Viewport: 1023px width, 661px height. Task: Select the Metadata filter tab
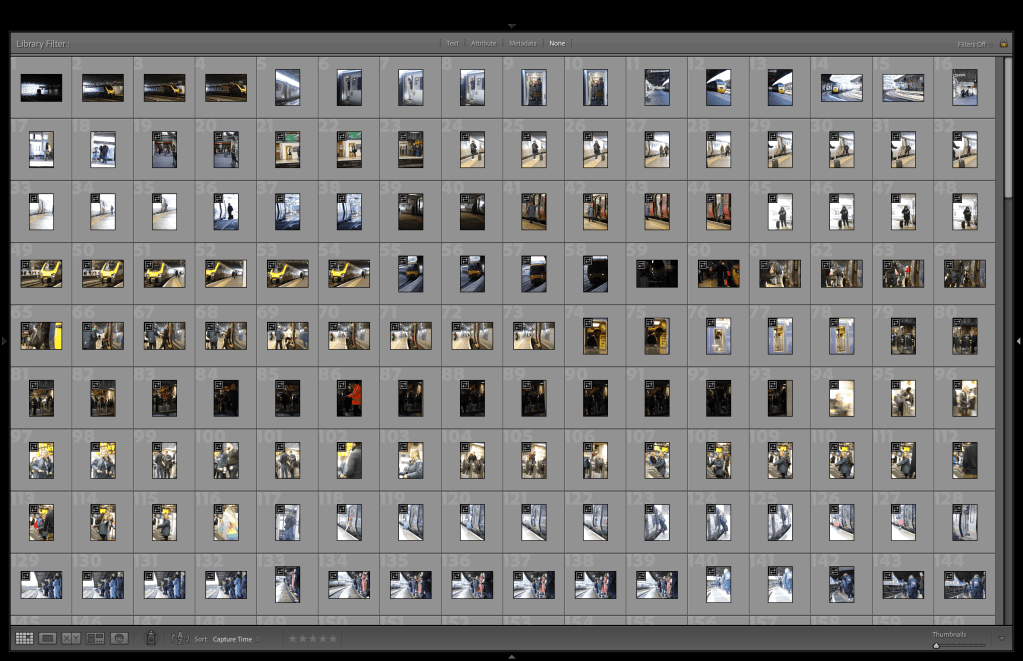[522, 44]
